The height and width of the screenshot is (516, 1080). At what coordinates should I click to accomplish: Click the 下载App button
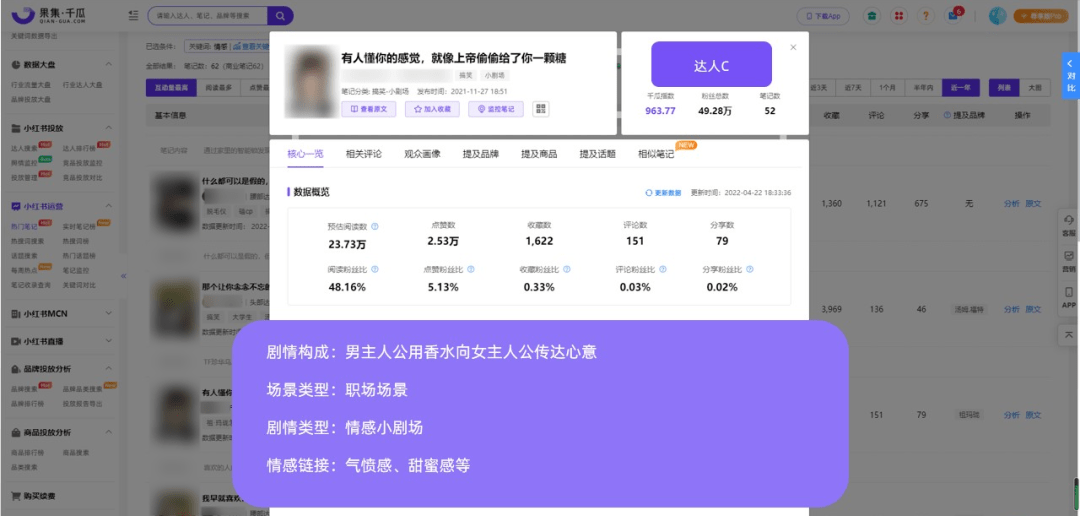823,16
